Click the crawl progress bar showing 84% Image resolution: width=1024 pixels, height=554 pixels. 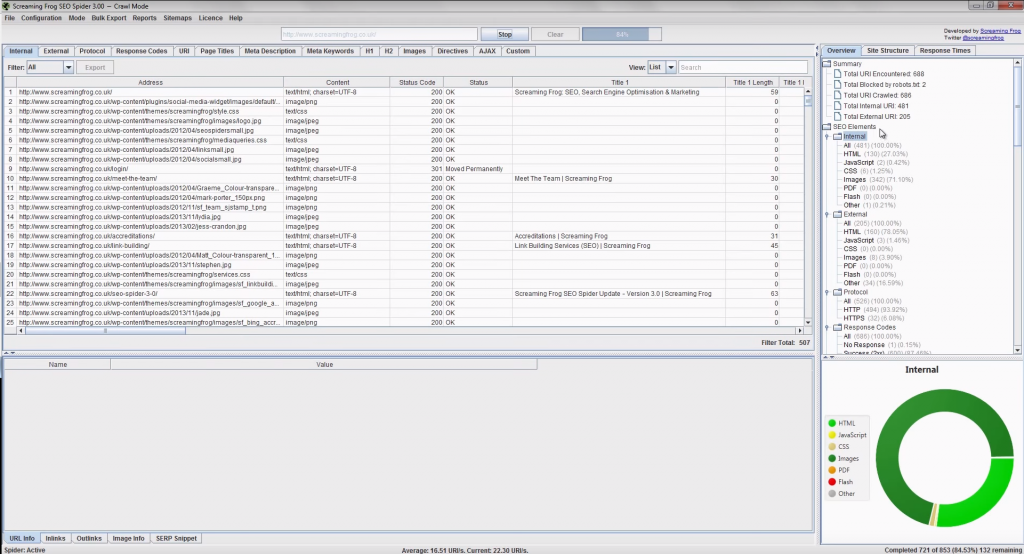(x=622, y=34)
